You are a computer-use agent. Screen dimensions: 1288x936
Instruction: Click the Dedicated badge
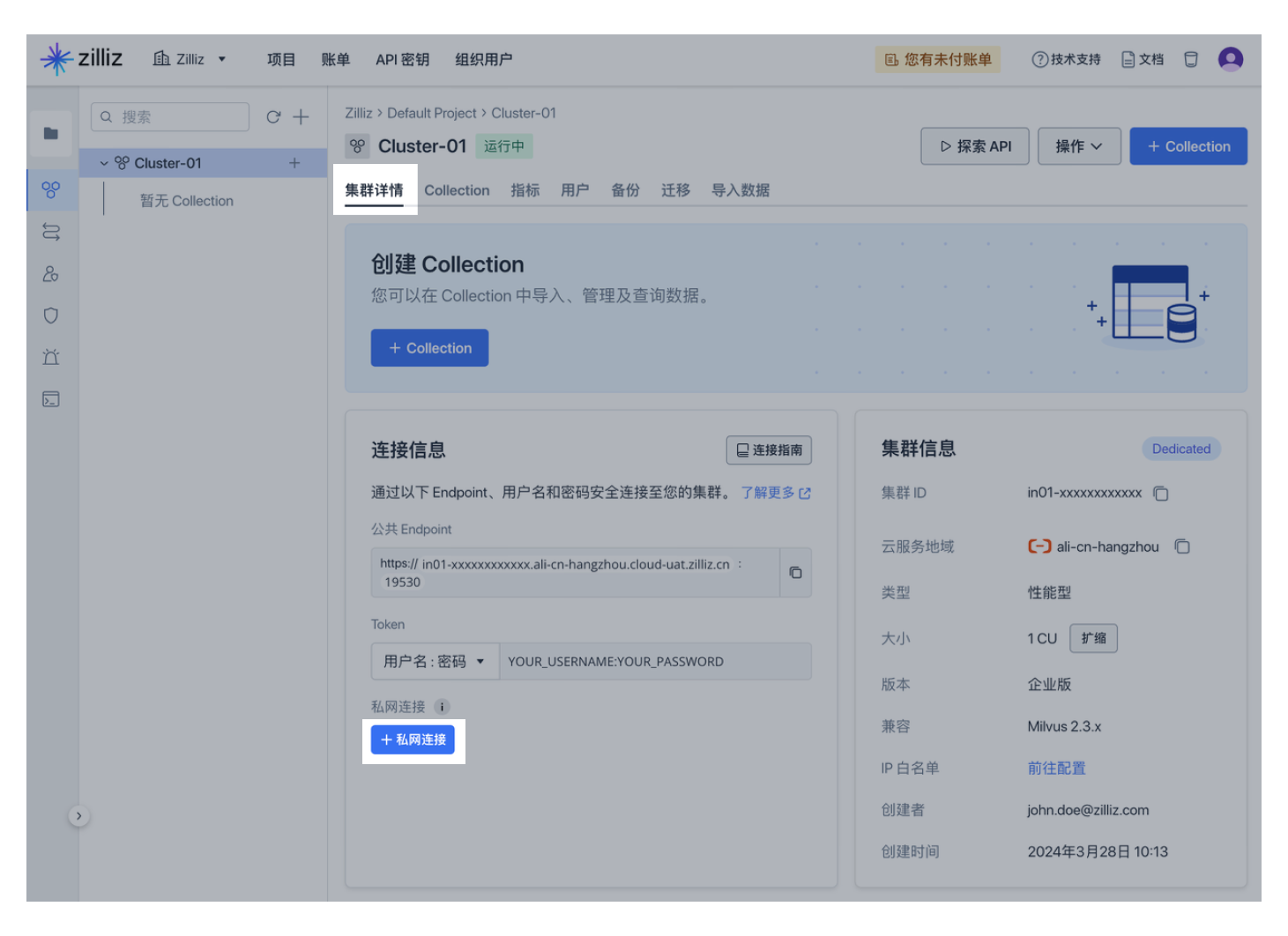[1180, 449]
